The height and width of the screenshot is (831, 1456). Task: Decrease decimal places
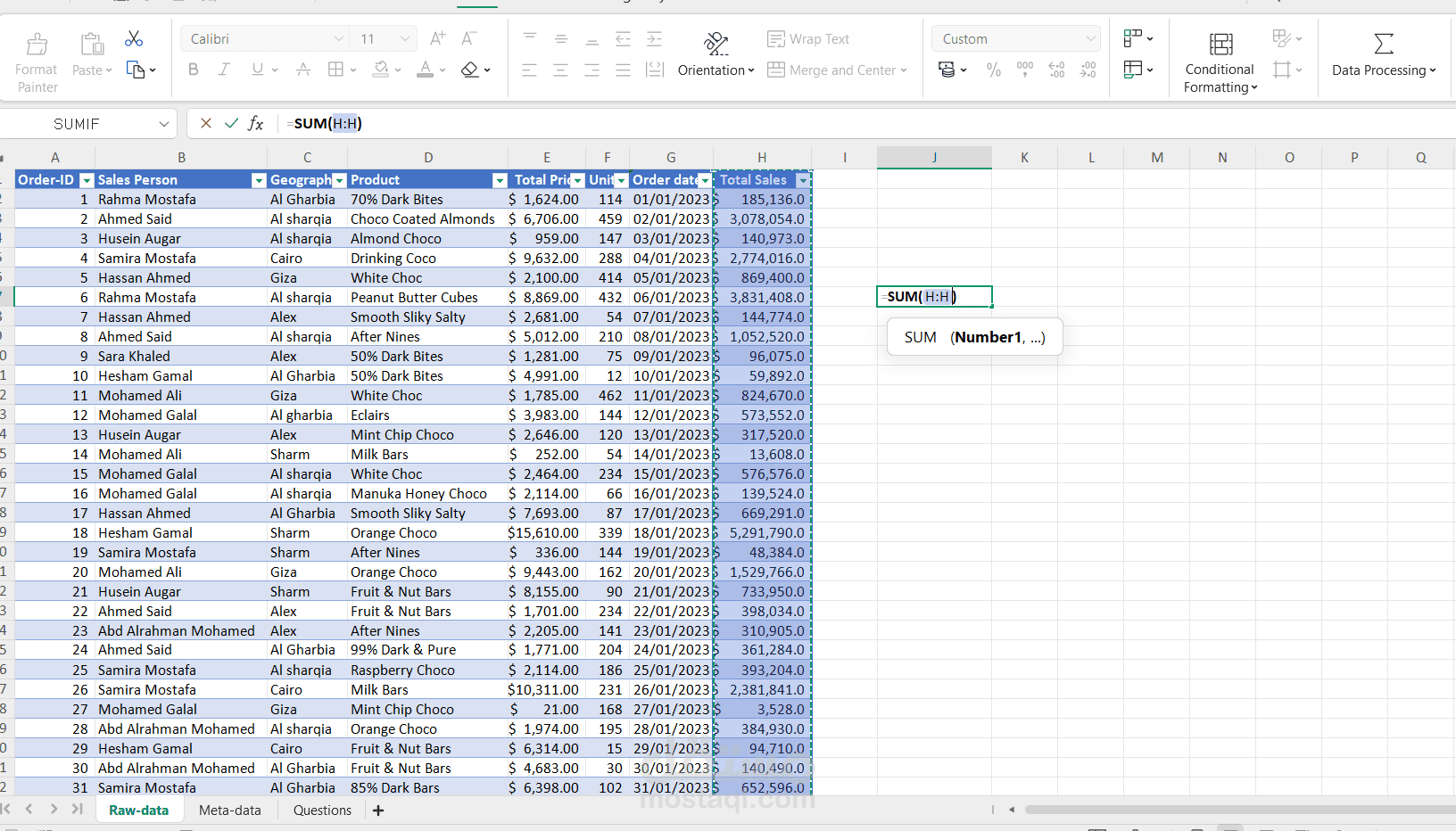point(1088,70)
